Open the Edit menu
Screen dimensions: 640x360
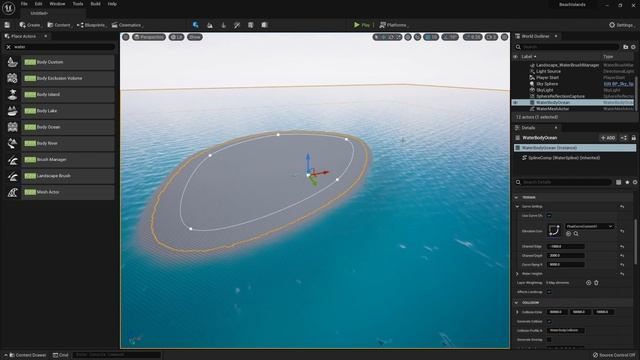(38, 4)
